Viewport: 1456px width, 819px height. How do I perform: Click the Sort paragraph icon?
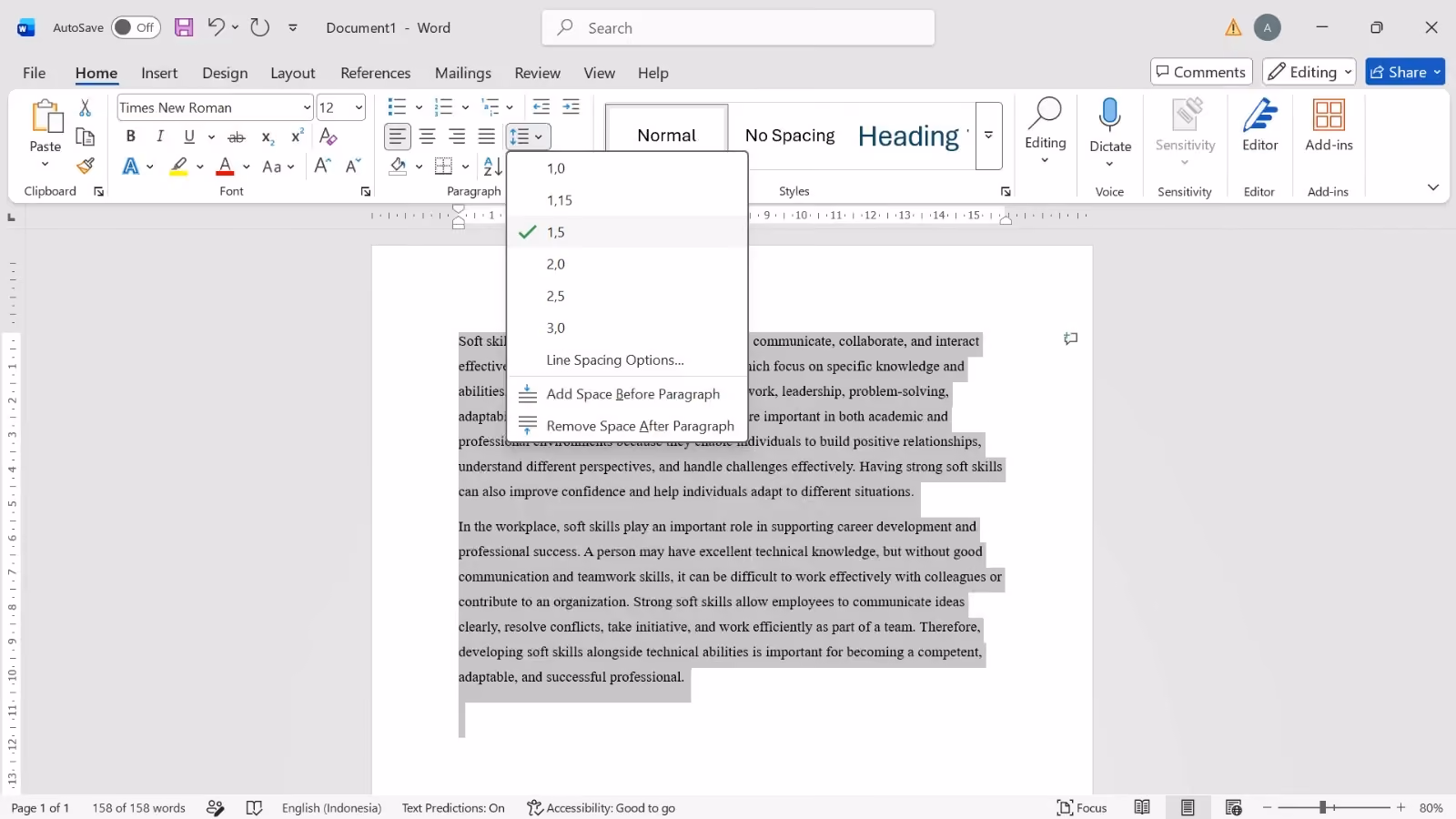pyautogui.click(x=492, y=167)
